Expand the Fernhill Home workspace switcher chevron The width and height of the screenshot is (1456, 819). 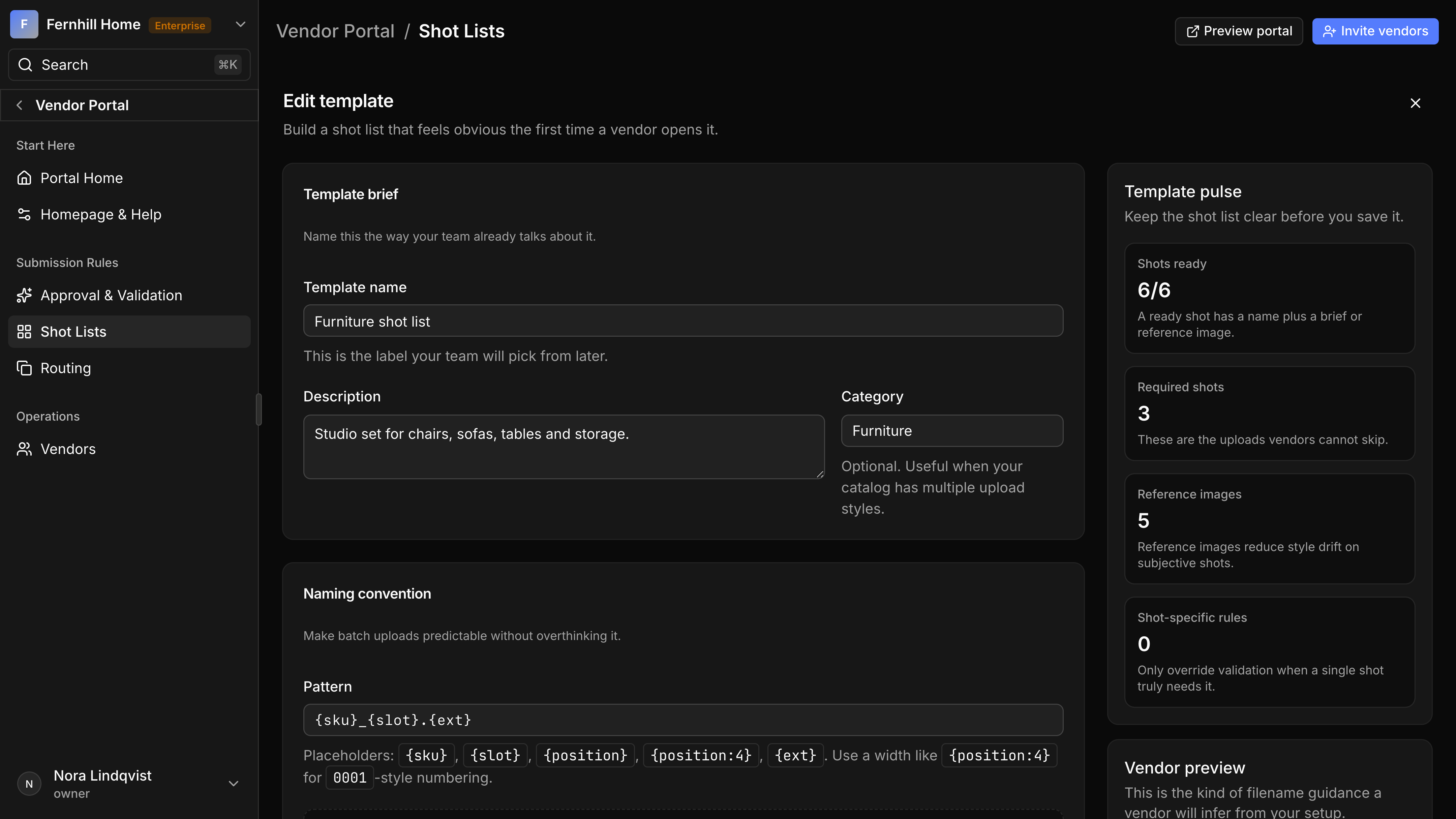(240, 24)
